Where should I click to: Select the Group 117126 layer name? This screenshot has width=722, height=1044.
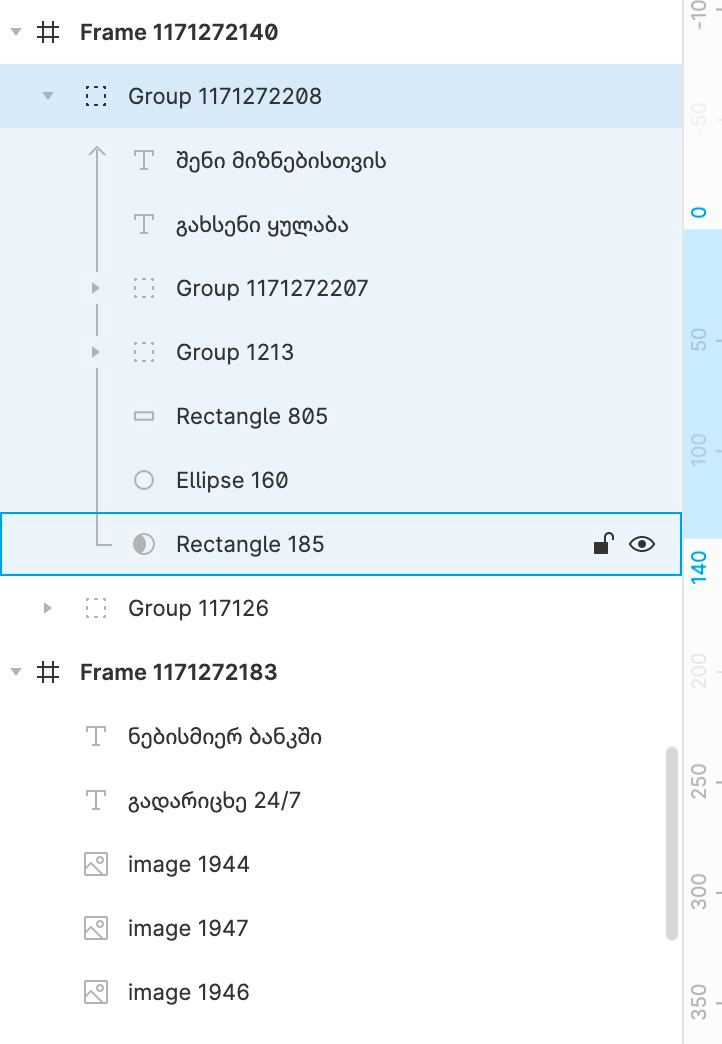(198, 608)
